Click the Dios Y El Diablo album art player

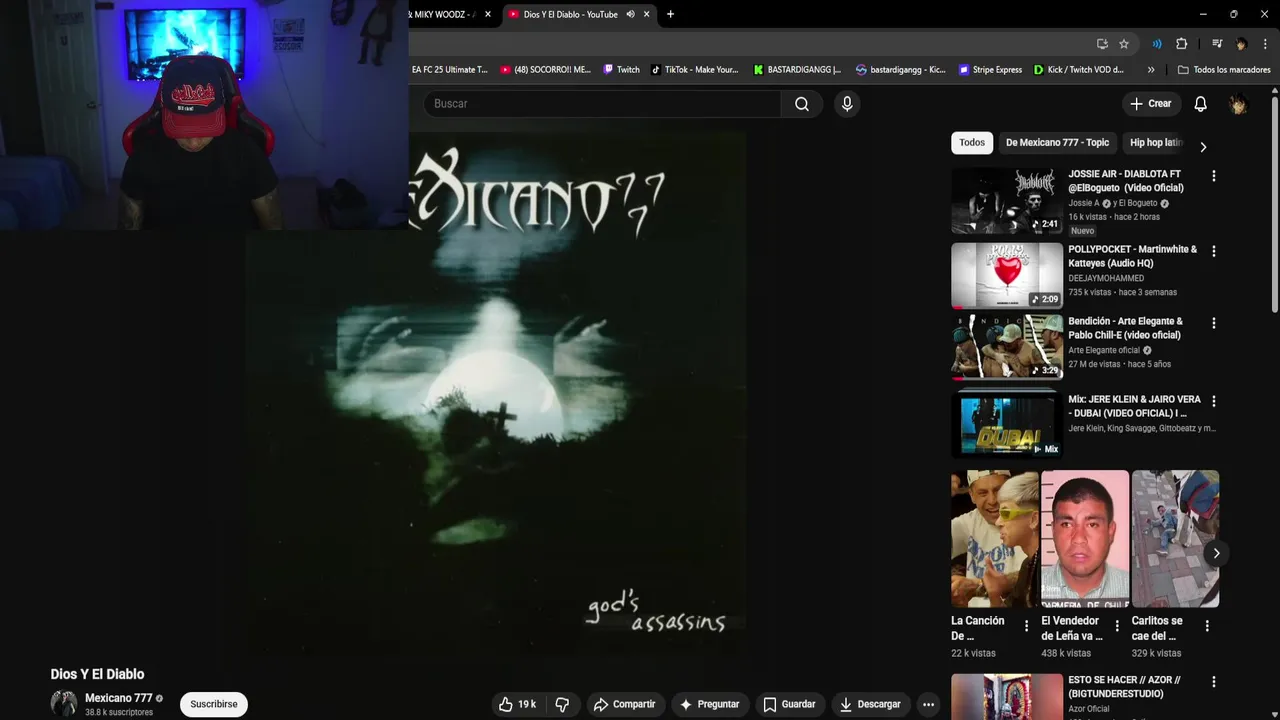tap(497, 393)
